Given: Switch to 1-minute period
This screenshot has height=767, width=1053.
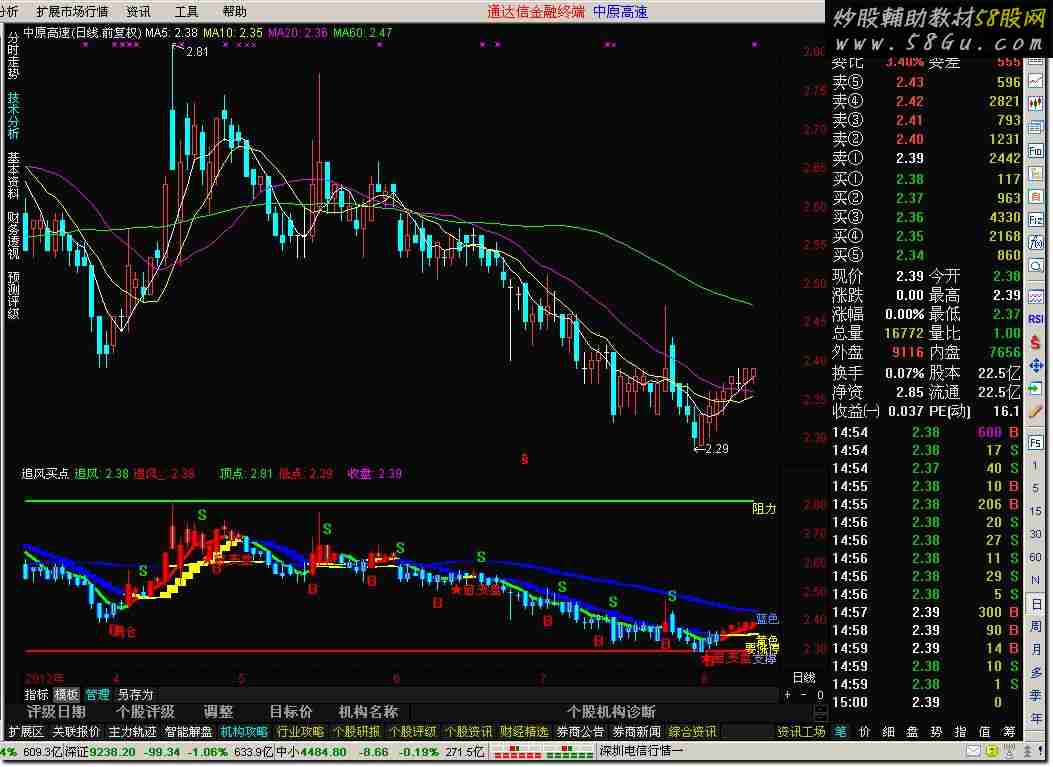Looking at the screenshot, I should [x=1035, y=465].
